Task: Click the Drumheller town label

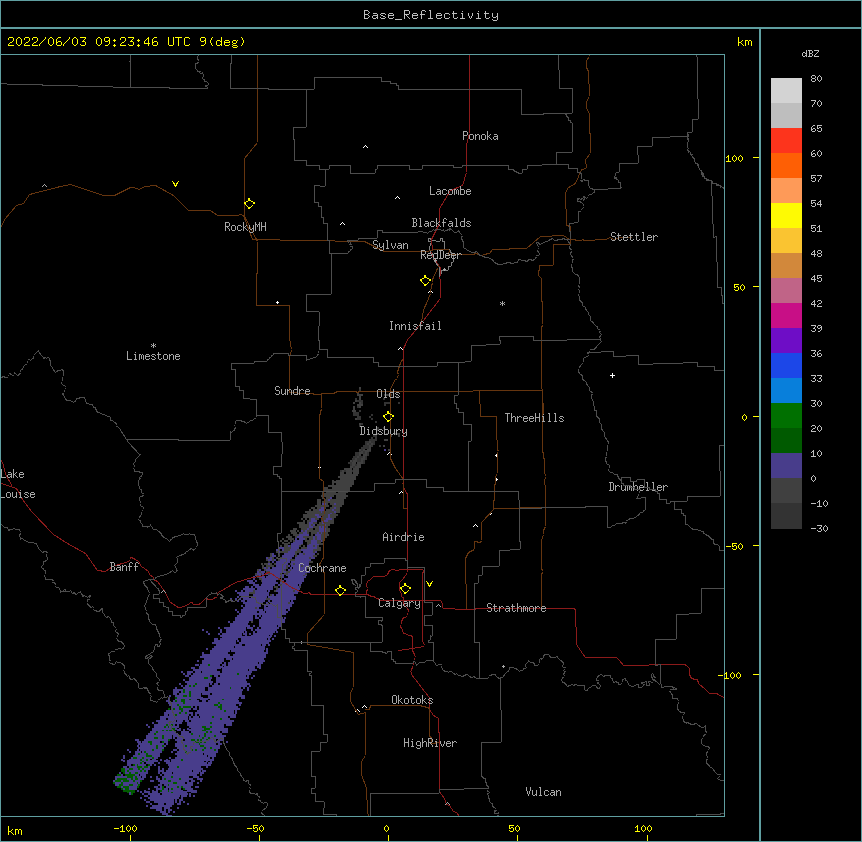Action: click(638, 487)
